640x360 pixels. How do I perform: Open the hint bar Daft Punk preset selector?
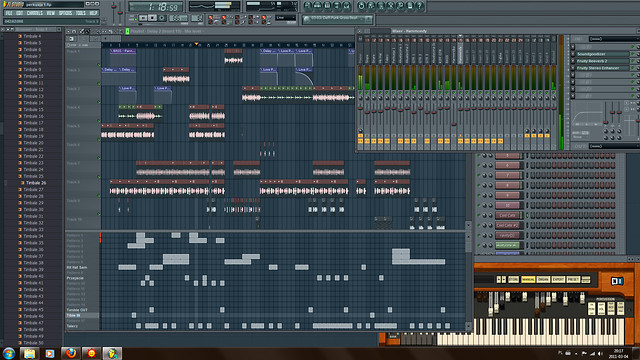338,19
